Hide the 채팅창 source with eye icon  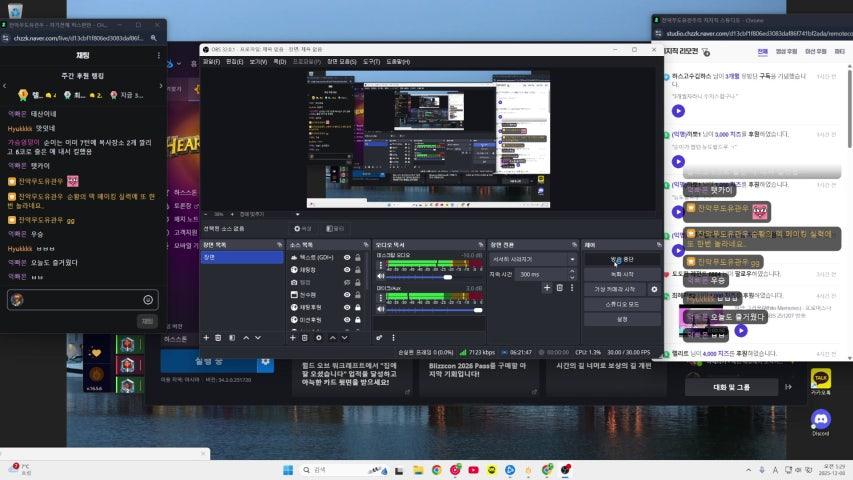click(x=347, y=270)
